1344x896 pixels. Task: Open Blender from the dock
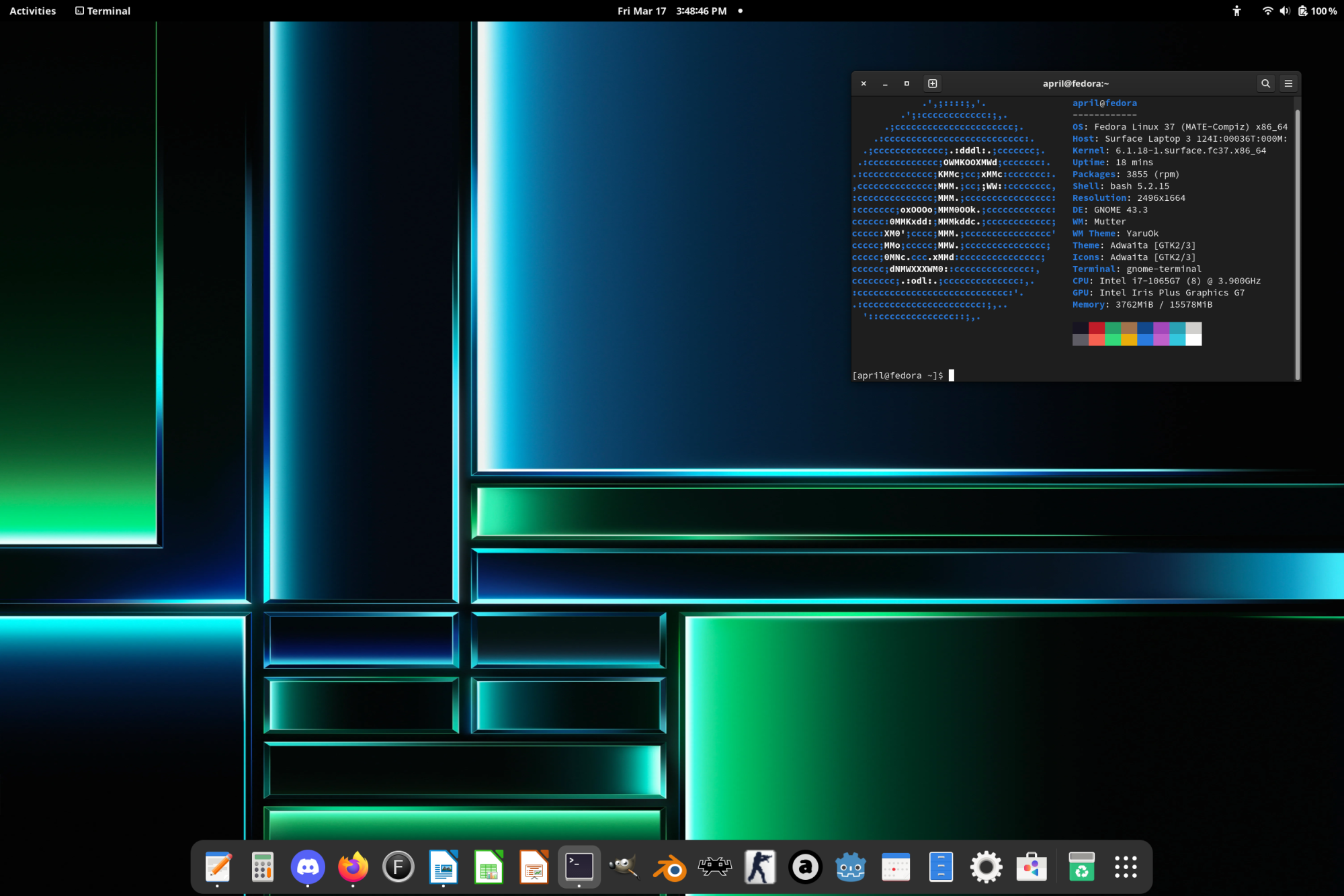pyautogui.click(x=670, y=867)
